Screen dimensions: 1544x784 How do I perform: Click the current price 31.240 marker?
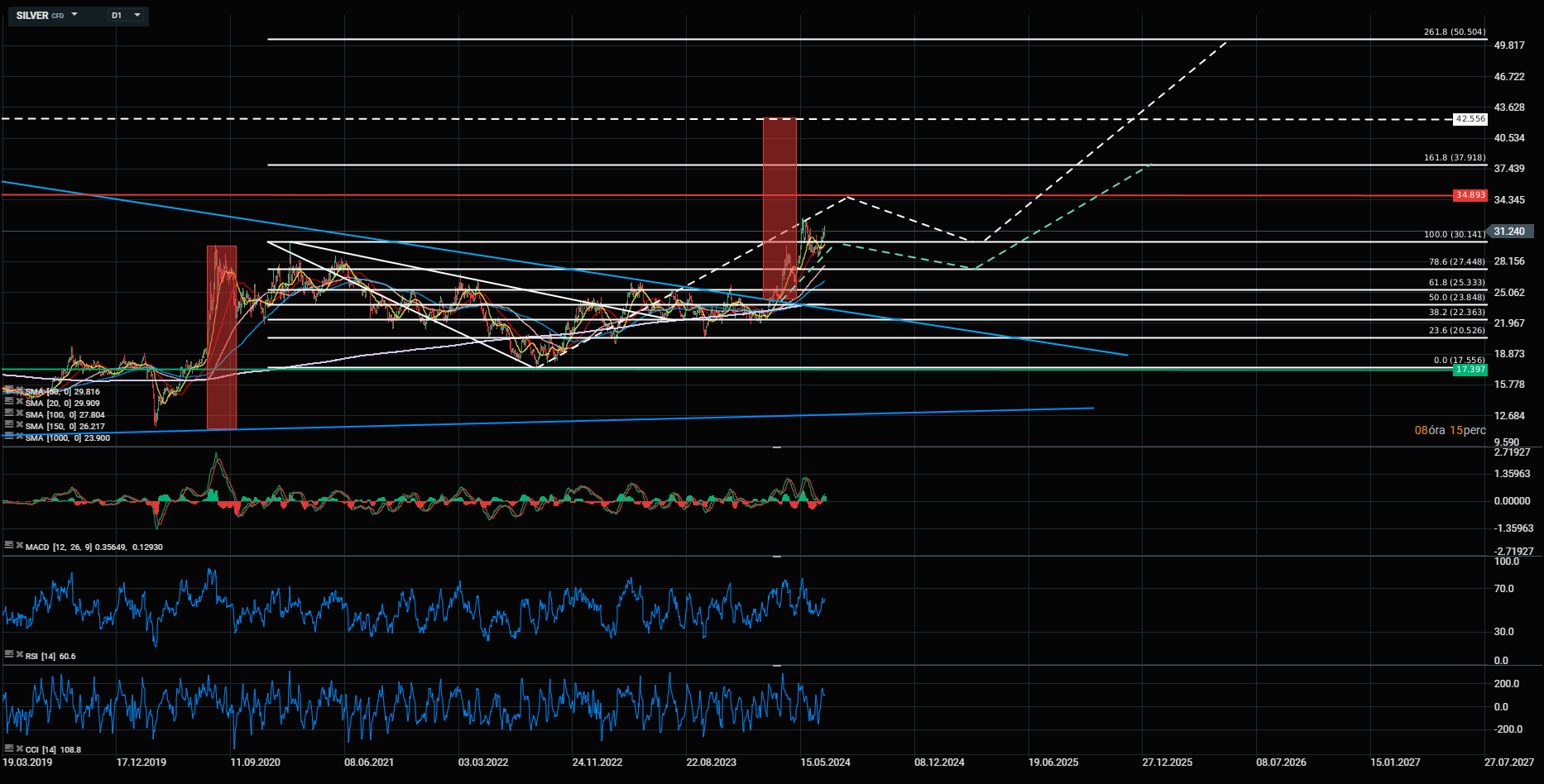pyautogui.click(x=1509, y=232)
